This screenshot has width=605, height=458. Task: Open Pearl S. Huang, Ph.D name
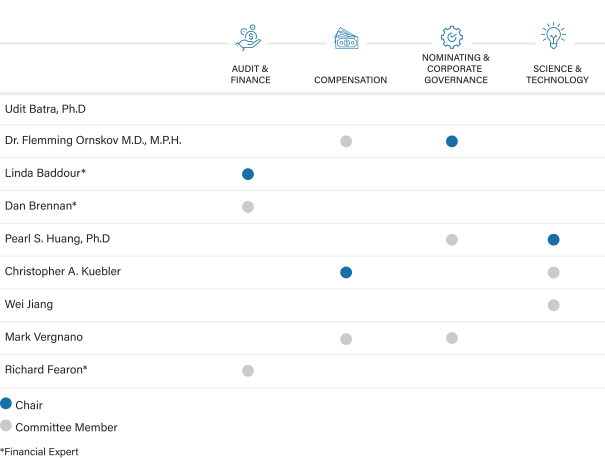(x=57, y=239)
